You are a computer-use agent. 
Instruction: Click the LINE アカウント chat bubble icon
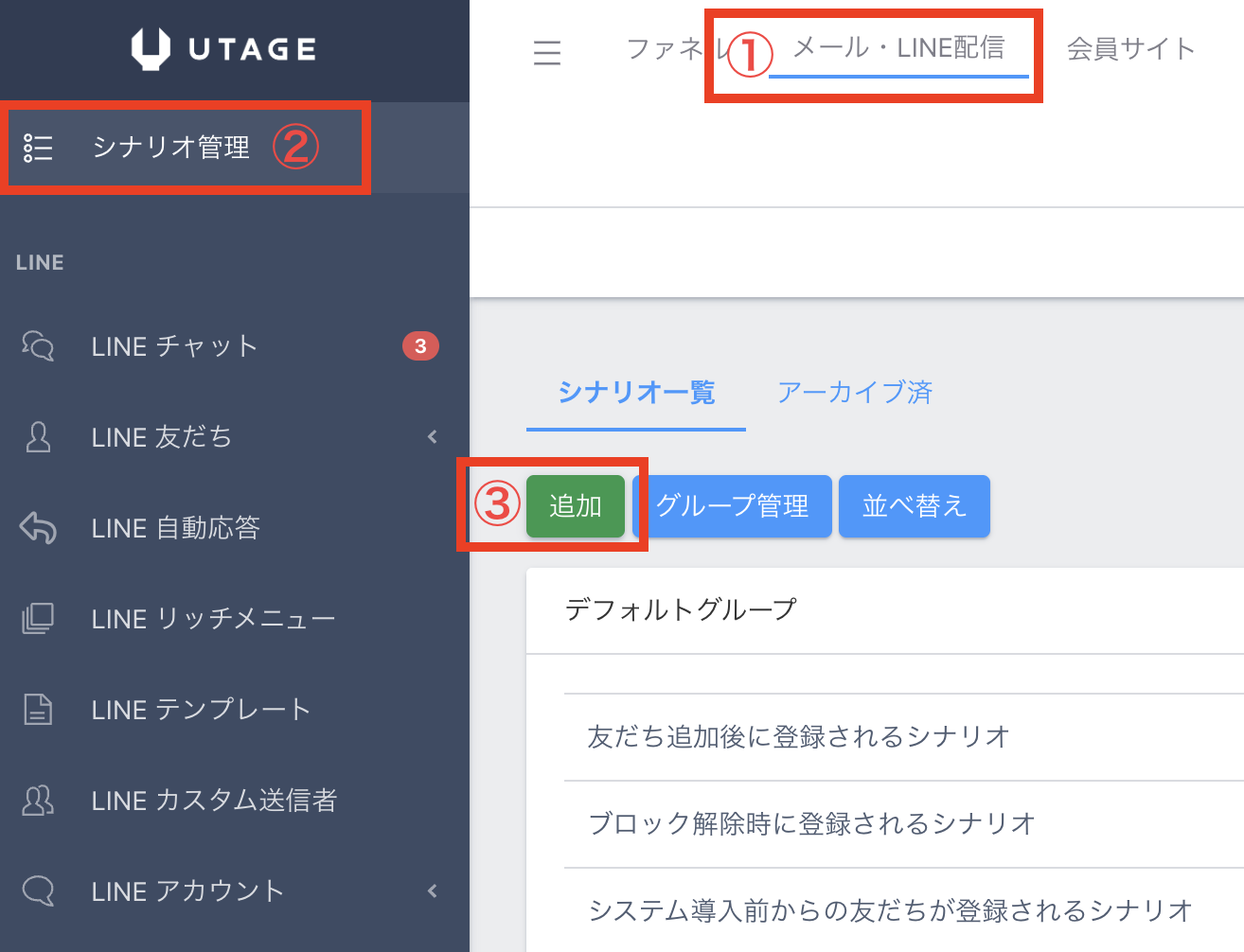point(38,890)
